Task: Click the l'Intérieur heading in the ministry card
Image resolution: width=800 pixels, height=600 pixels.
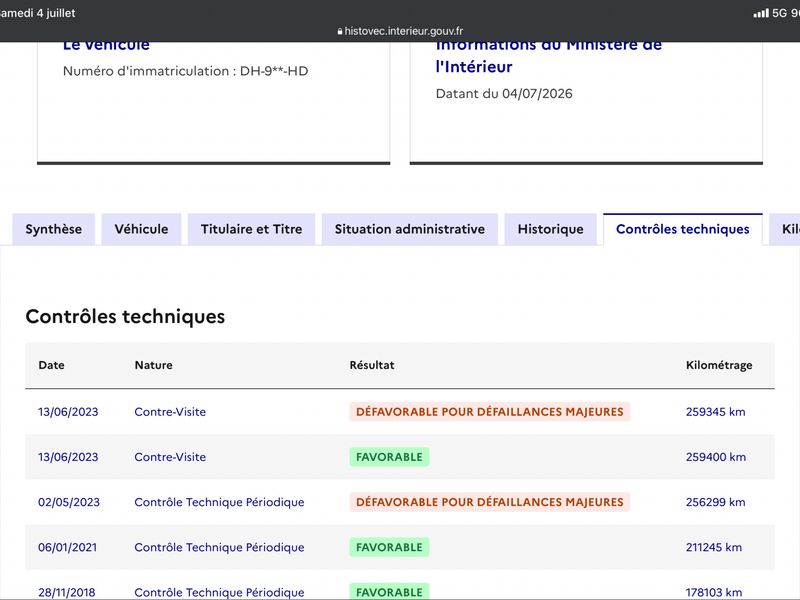Action: tap(474, 67)
